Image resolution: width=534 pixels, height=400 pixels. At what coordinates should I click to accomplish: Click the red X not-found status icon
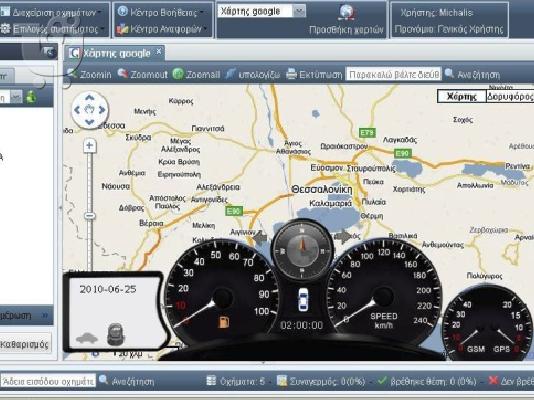click(x=492, y=380)
